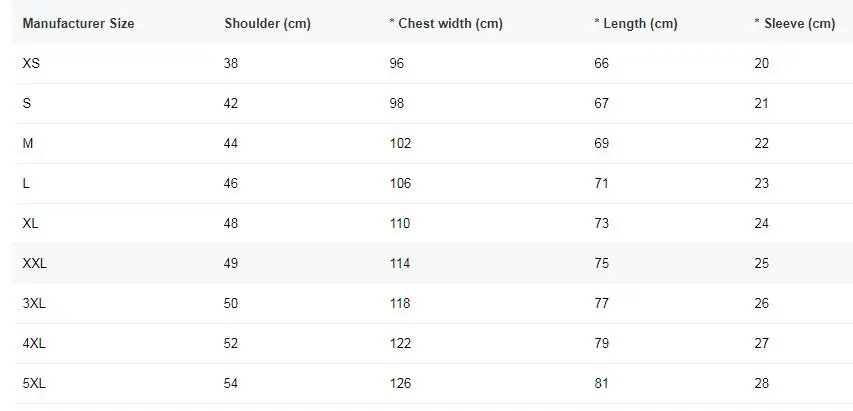Select the L size row label

pyautogui.click(x=26, y=183)
